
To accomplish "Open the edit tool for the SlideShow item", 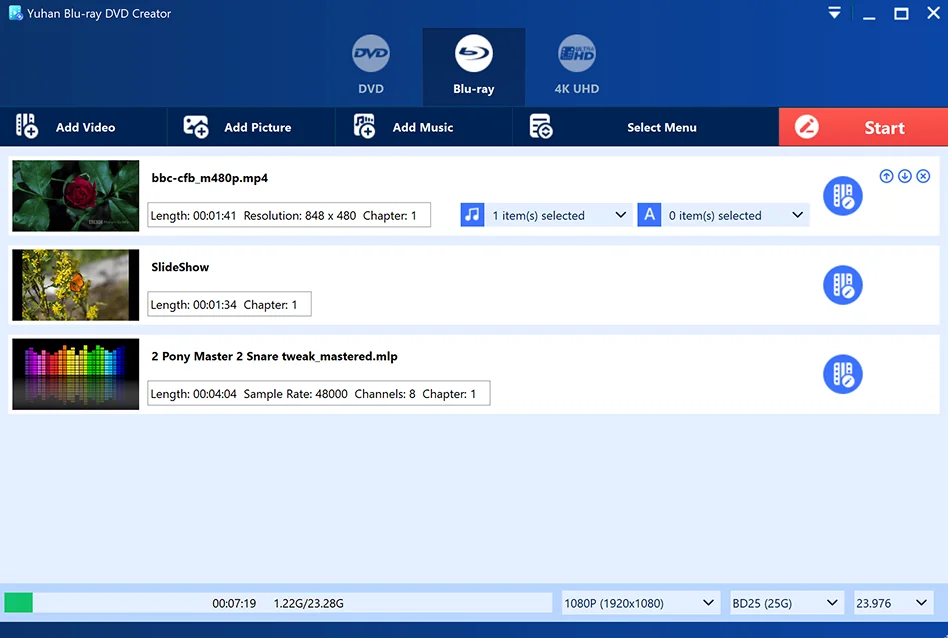I will pos(842,285).
